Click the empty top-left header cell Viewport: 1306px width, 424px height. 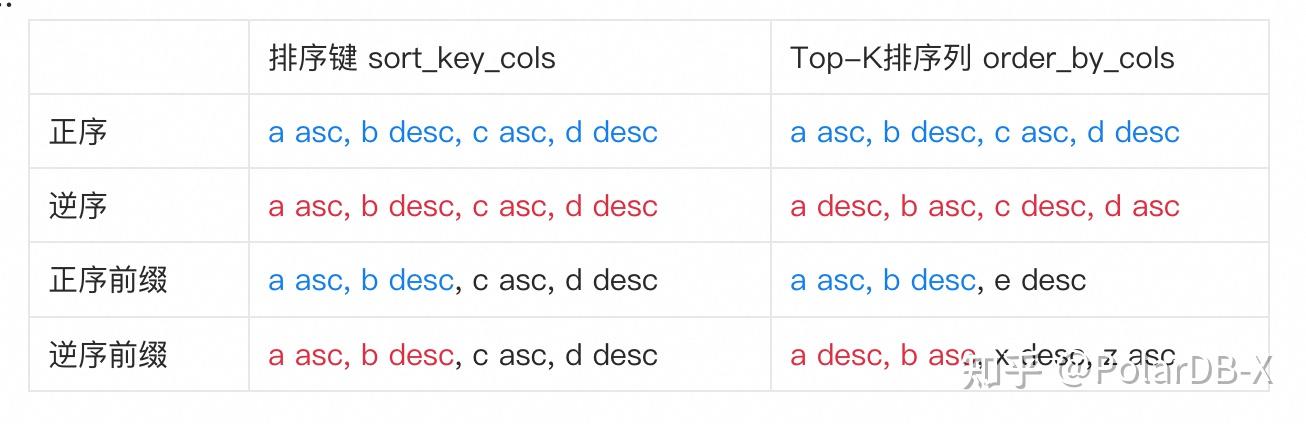(x=139, y=58)
